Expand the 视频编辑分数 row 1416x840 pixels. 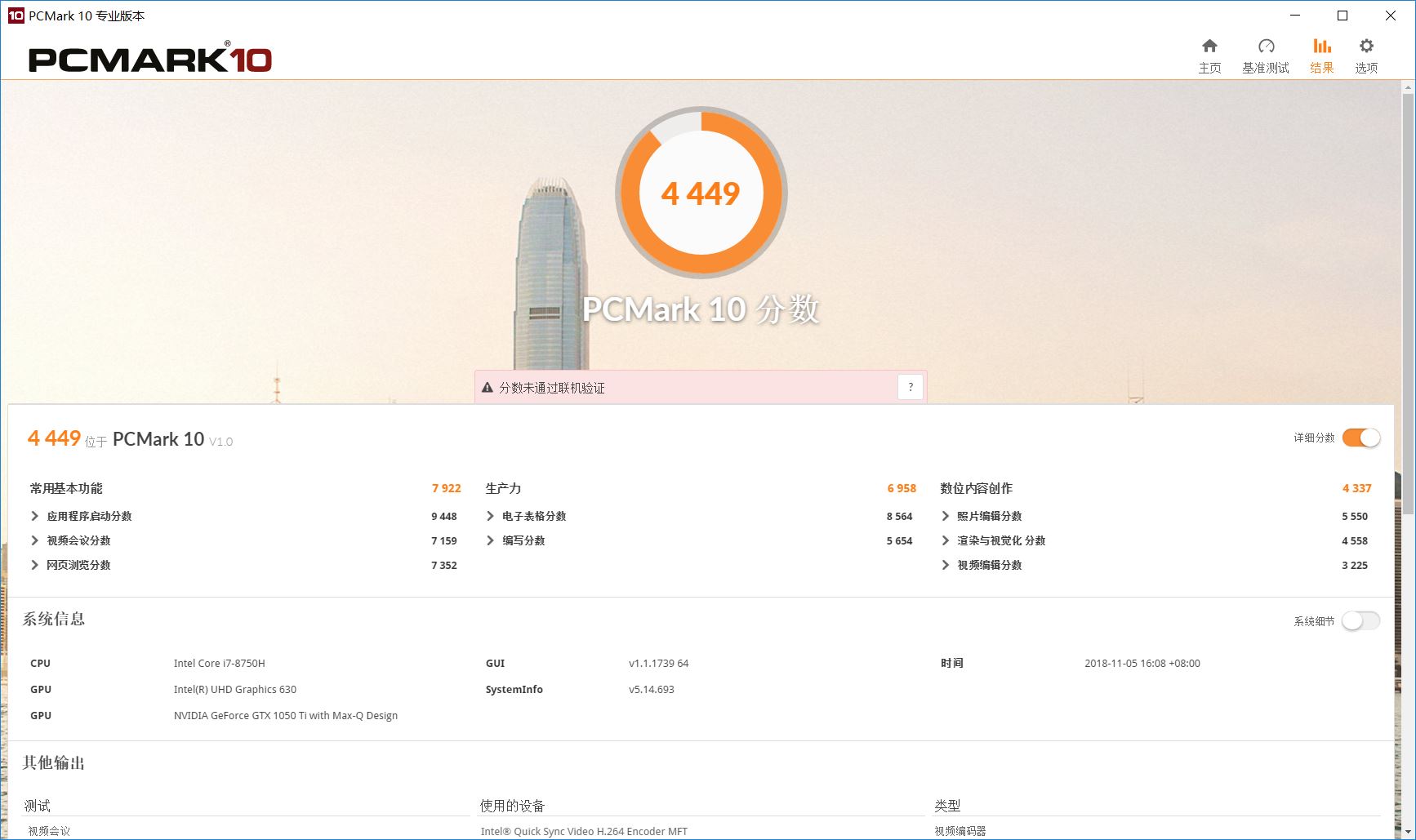(945, 565)
